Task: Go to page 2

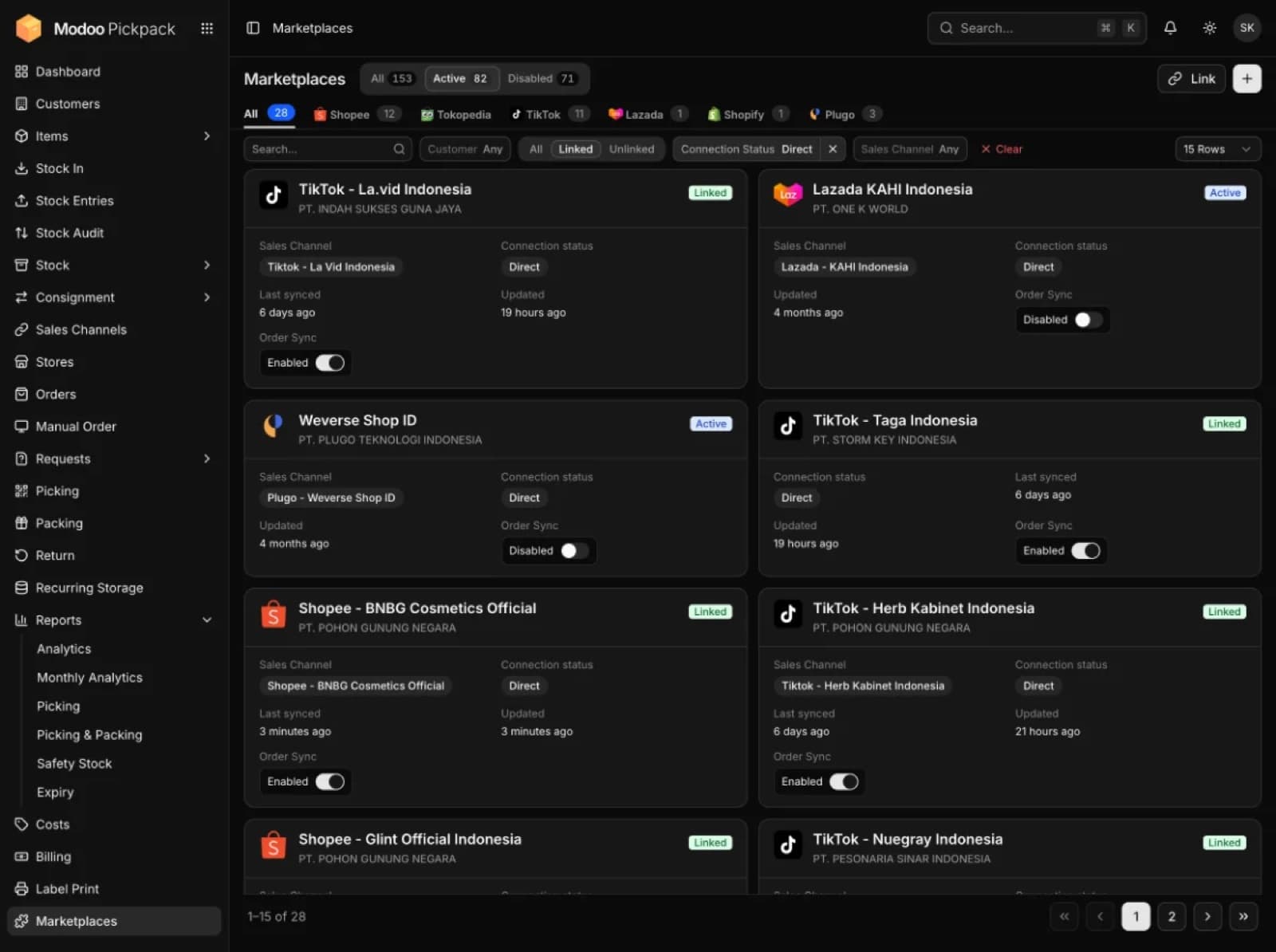Action: [x=1172, y=916]
